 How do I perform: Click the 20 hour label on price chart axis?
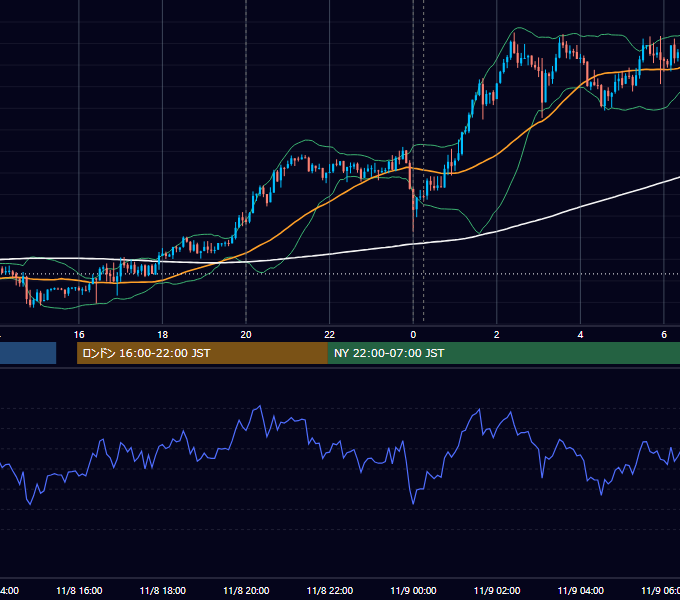coord(246,335)
